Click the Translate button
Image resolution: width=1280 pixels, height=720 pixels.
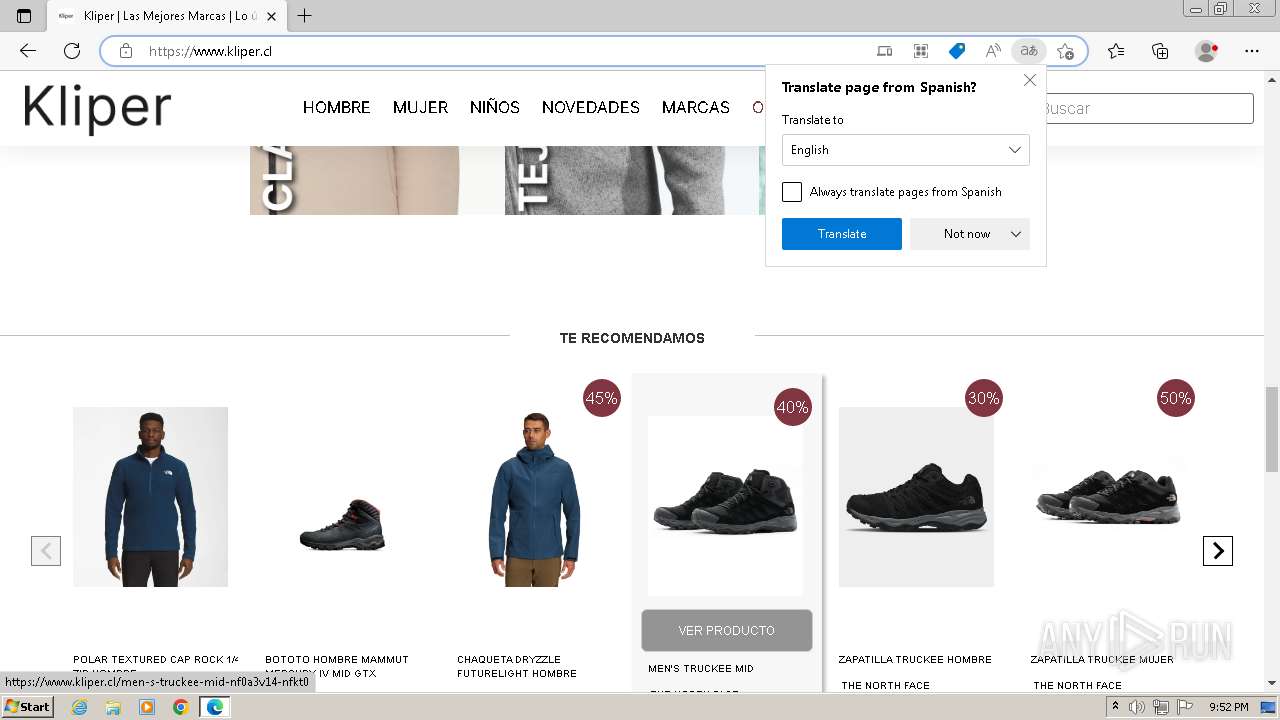pos(842,234)
